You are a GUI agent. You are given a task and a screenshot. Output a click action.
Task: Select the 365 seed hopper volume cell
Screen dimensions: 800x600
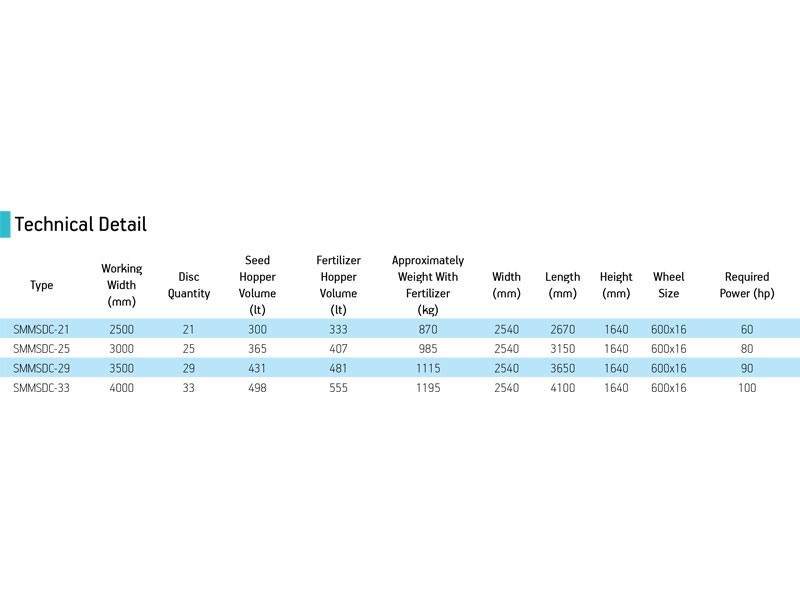257,349
